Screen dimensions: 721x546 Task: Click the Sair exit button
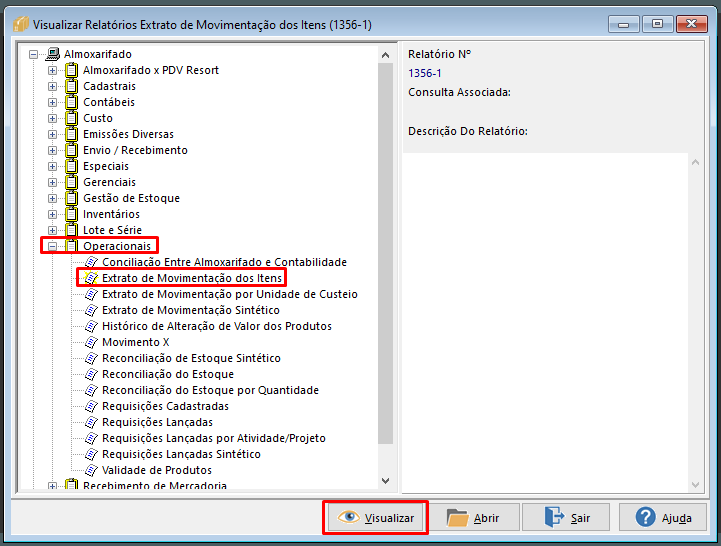(566, 517)
